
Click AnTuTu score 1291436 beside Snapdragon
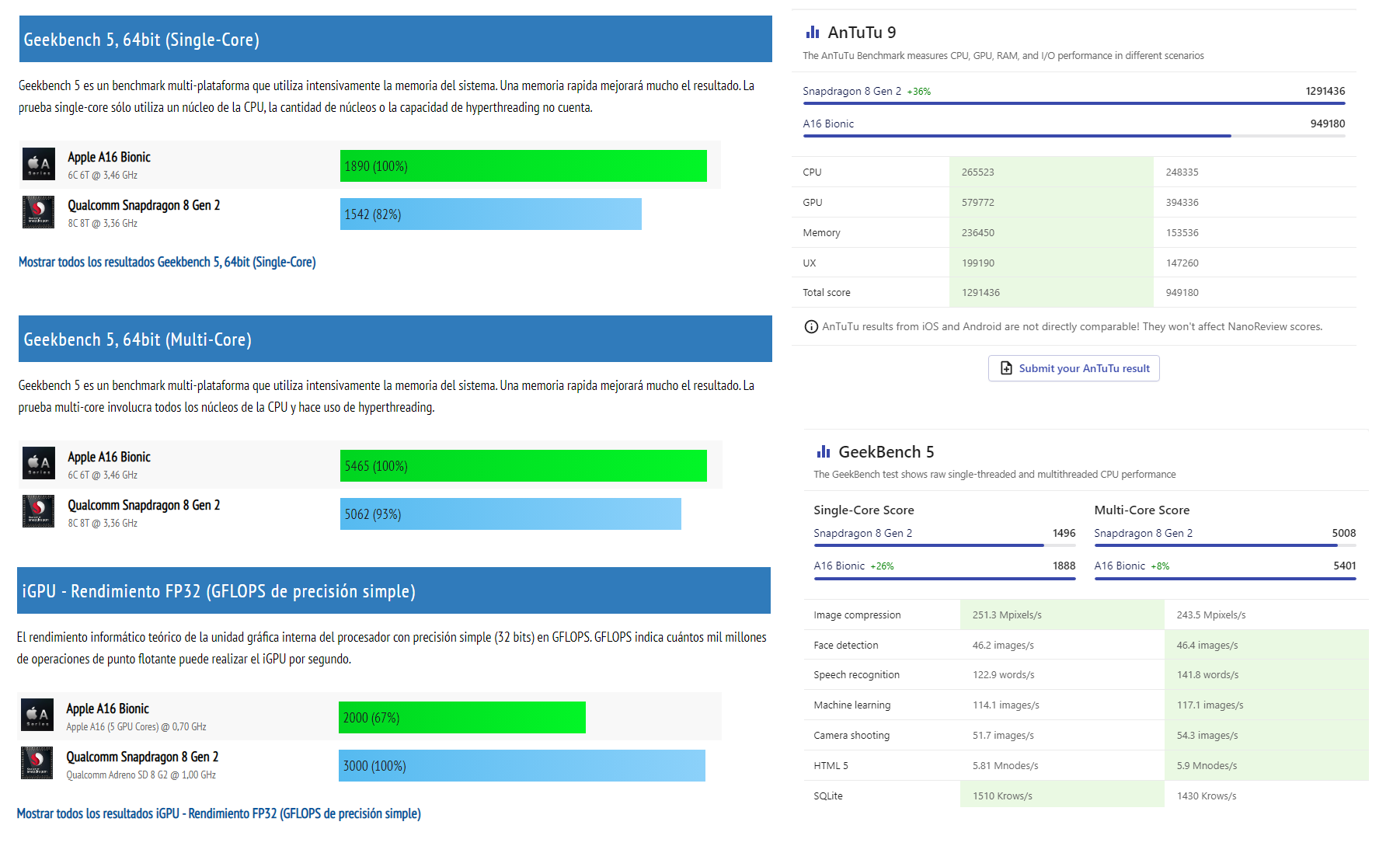(x=1325, y=91)
